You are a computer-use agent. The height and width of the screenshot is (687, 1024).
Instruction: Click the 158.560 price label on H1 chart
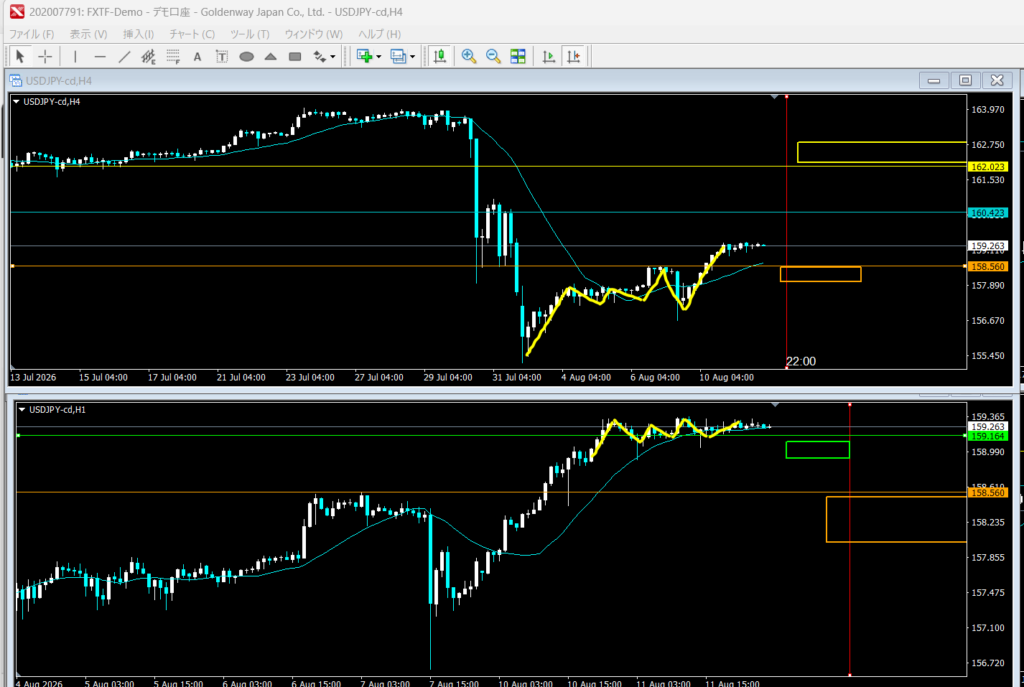[x=988, y=492]
